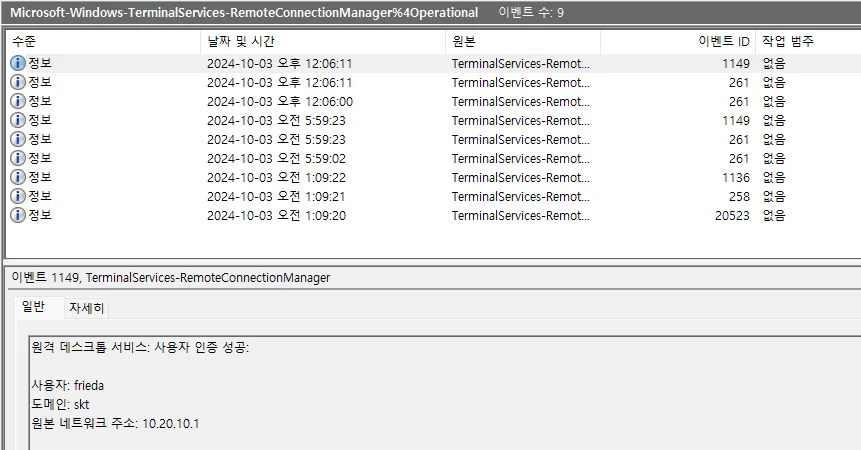The width and height of the screenshot is (861, 450).
Task: Select the date cell 오후 12:06:00
Action: tap(280, 102)
